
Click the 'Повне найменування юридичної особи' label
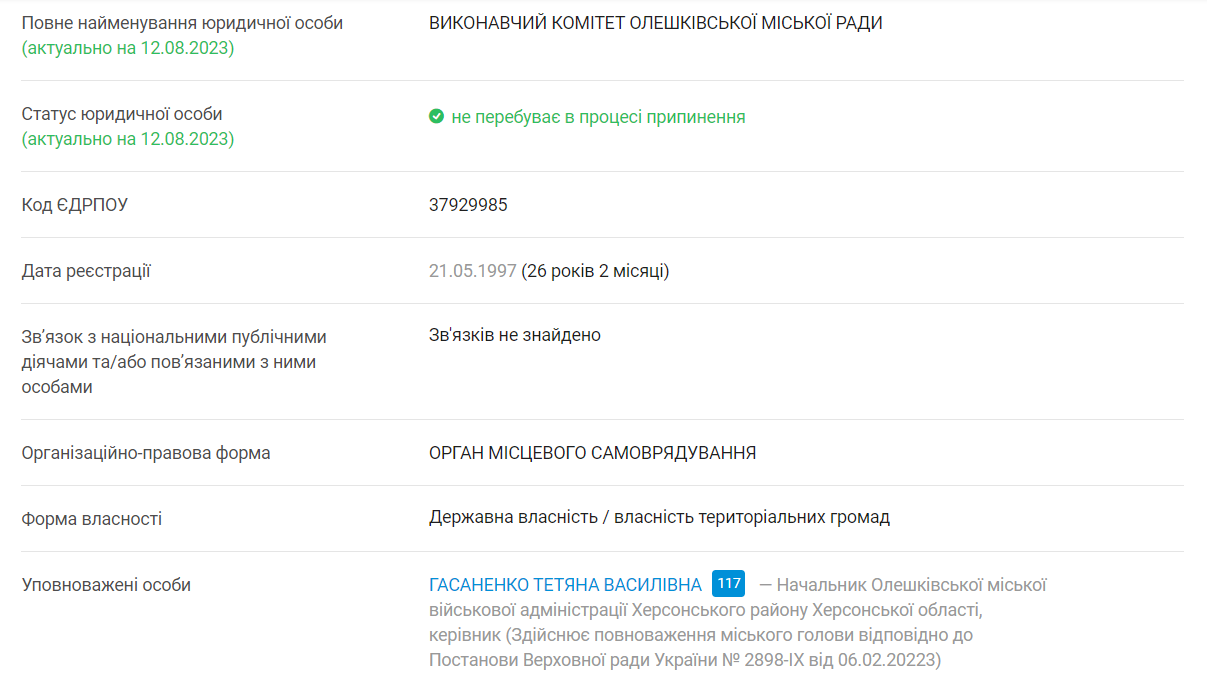click(x=182, y=23)
